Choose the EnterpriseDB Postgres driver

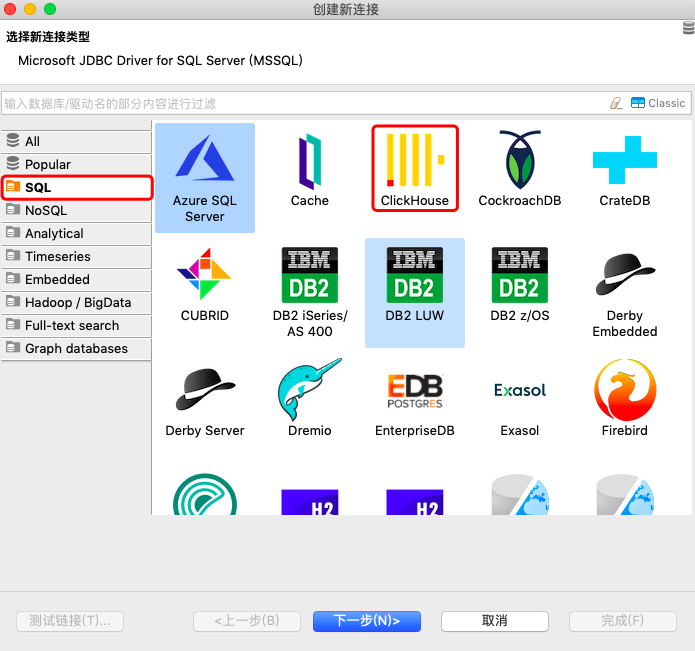(414, 403)
